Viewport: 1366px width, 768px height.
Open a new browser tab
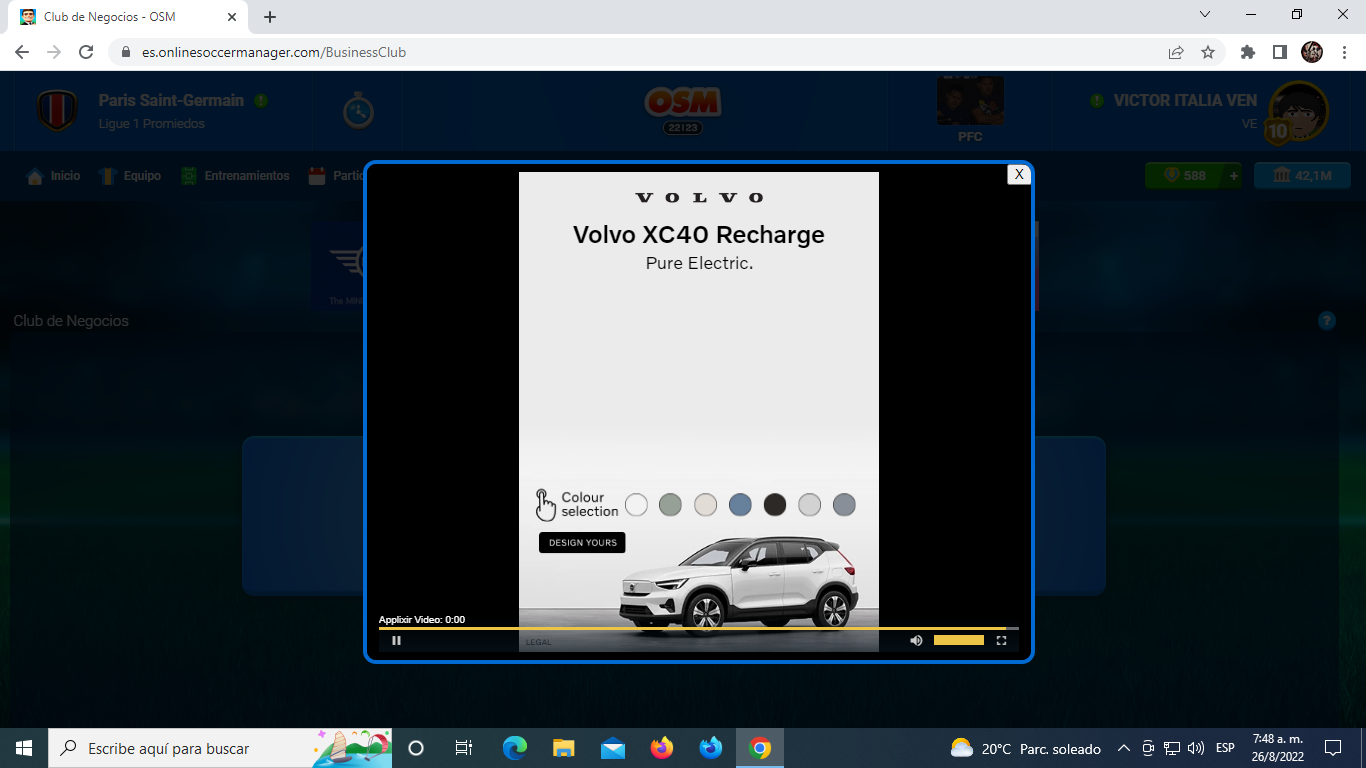[x=270, y=17]
